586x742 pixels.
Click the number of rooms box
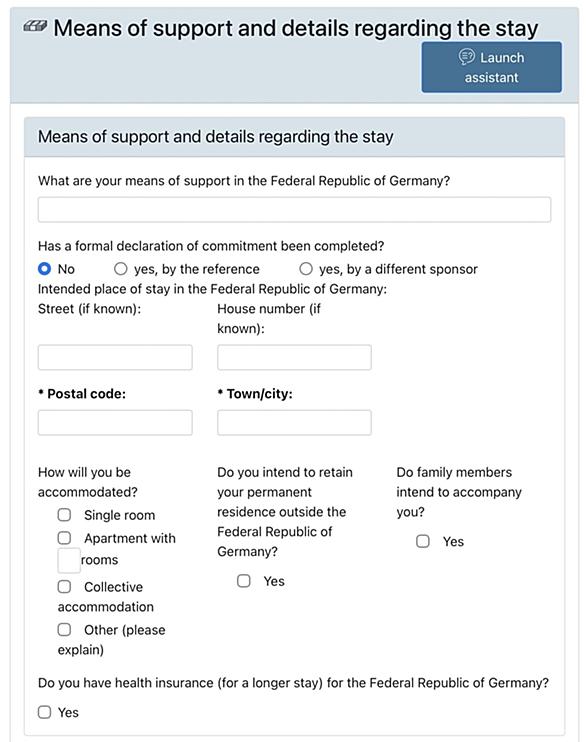click(69, 561)
